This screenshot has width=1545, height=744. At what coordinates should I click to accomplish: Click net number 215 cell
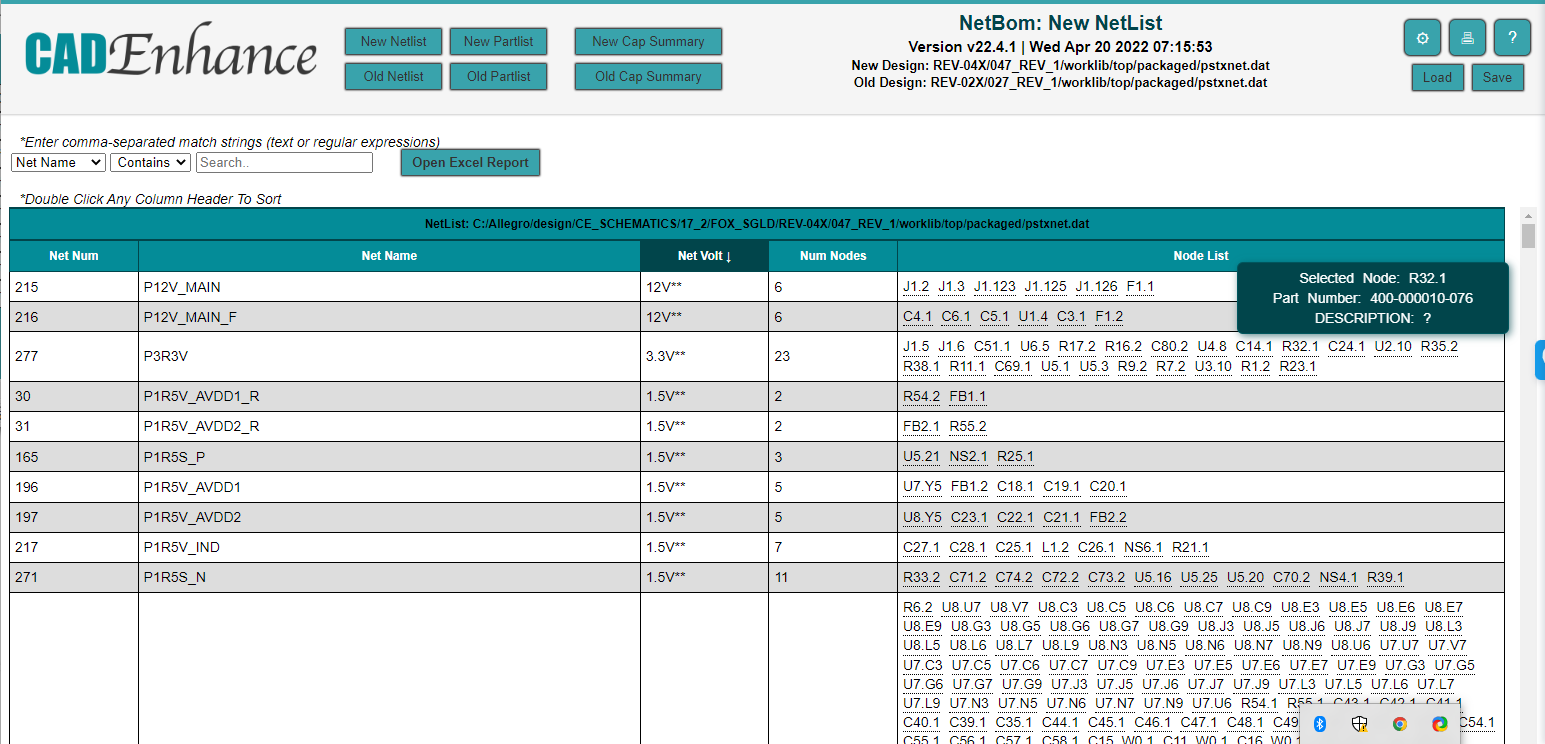(74, 287)
